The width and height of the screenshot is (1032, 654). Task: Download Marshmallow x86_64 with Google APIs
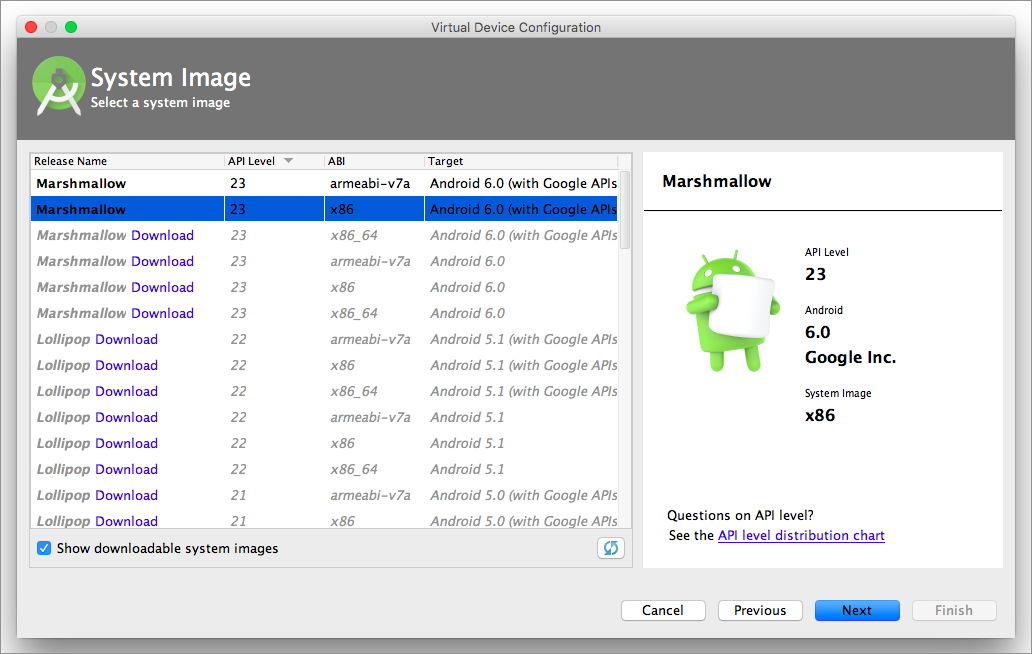tap(162, 235)
